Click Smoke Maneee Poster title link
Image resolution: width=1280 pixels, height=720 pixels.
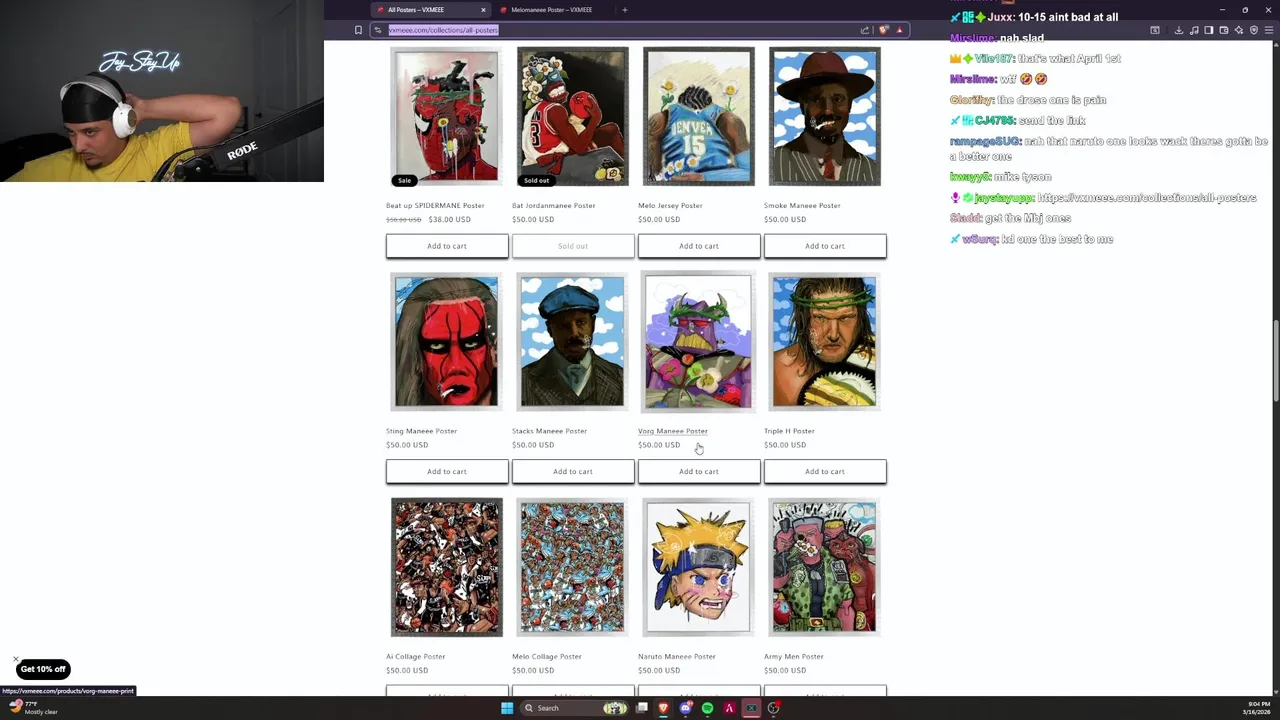click(x=802, y=206)
